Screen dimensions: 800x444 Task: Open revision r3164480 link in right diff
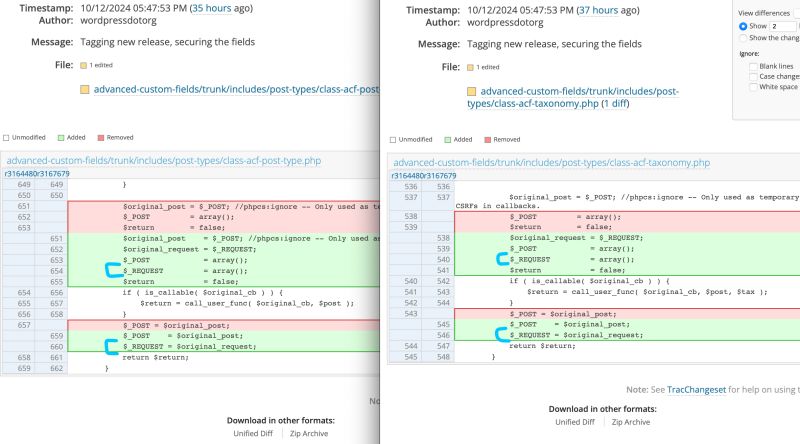coord(407,176)
